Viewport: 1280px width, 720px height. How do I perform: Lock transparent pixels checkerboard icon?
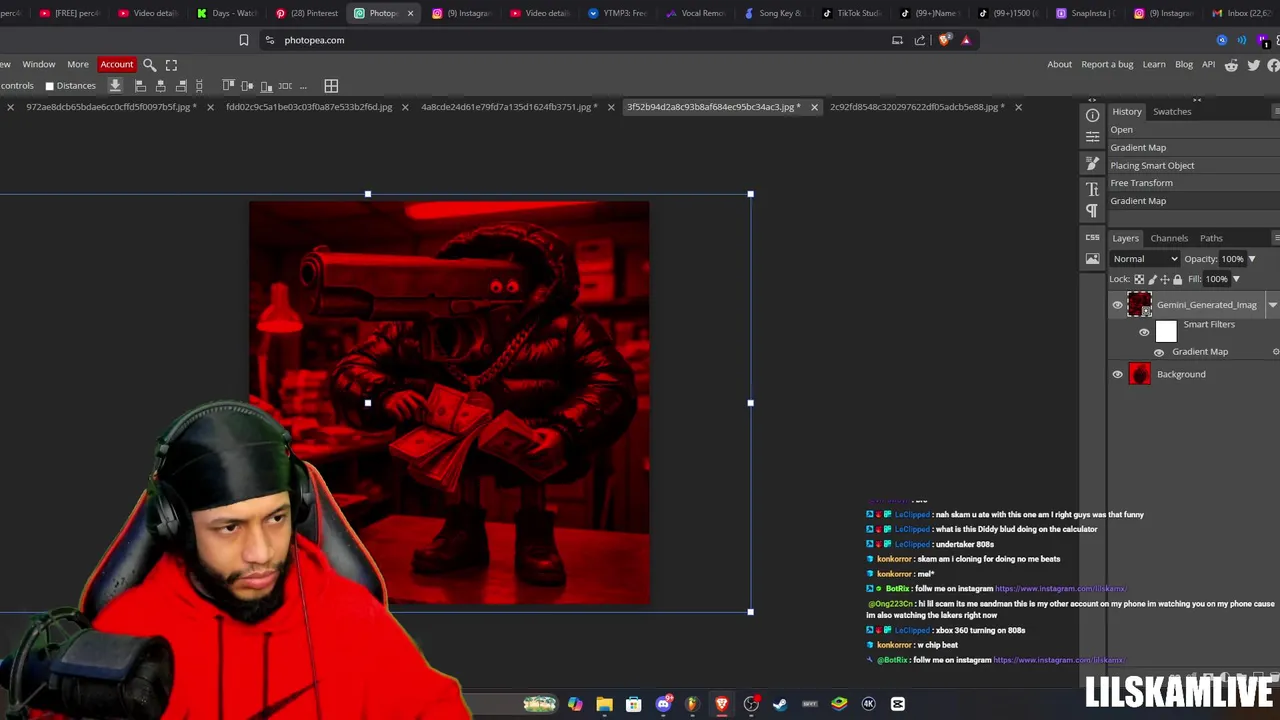(x=1139, y=280)
